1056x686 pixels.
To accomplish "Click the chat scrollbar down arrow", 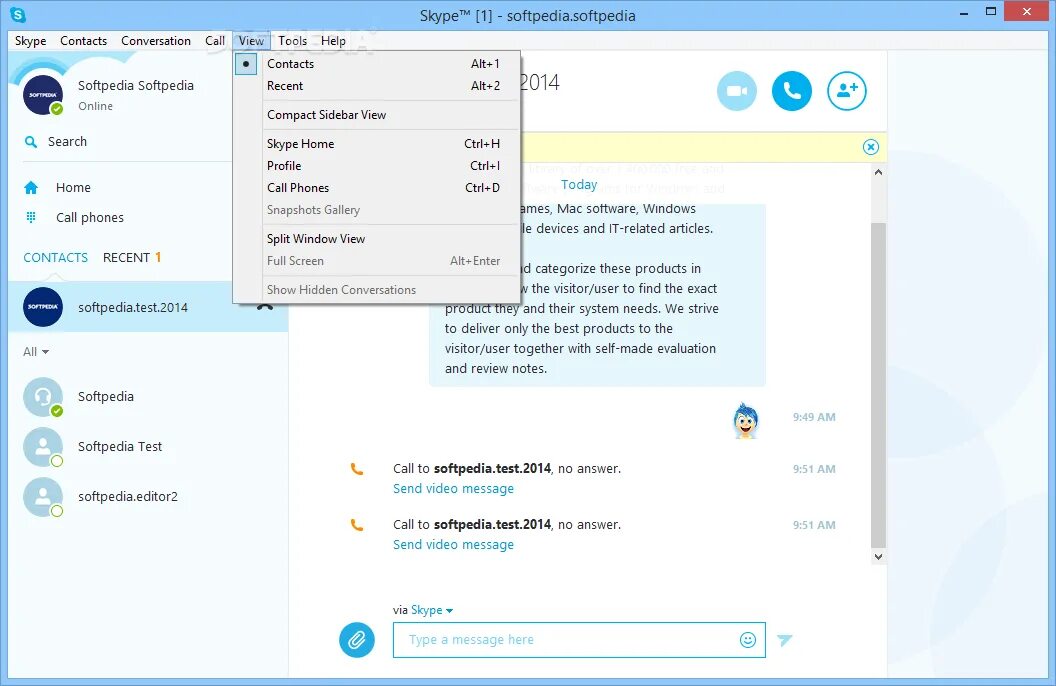I will [x=878, y=557].
